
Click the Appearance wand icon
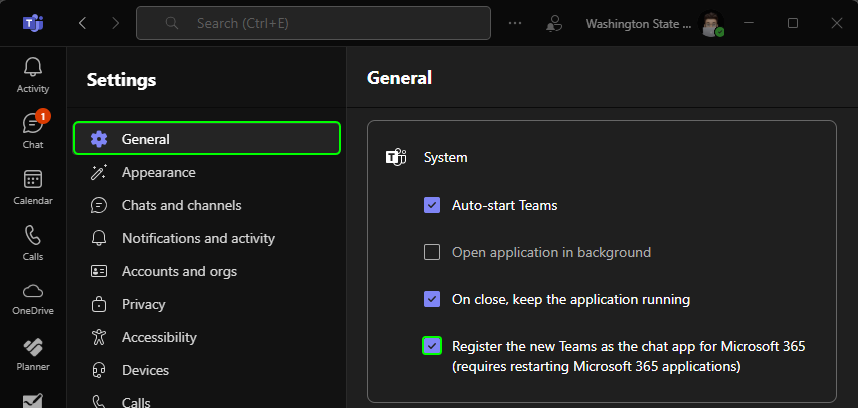99,172
